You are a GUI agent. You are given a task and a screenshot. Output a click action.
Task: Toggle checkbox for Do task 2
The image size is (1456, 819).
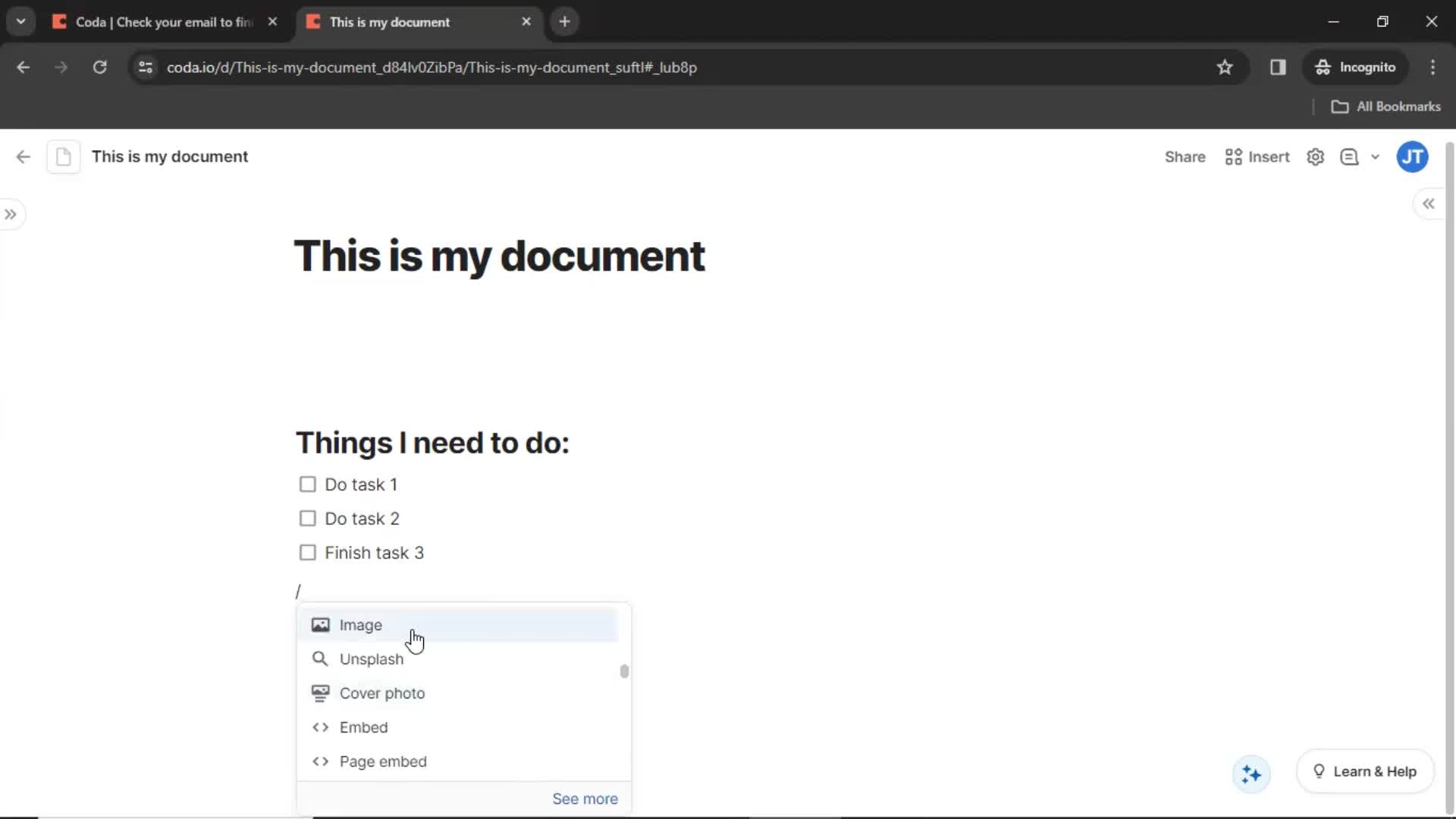pos(308,518)
